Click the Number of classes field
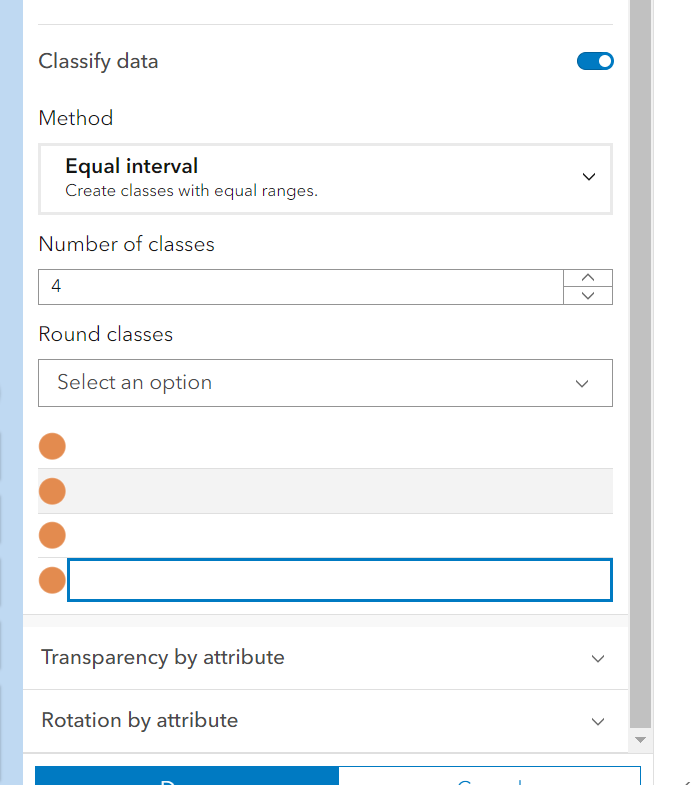The image size is (693, 785). click(x=300, y=287)
